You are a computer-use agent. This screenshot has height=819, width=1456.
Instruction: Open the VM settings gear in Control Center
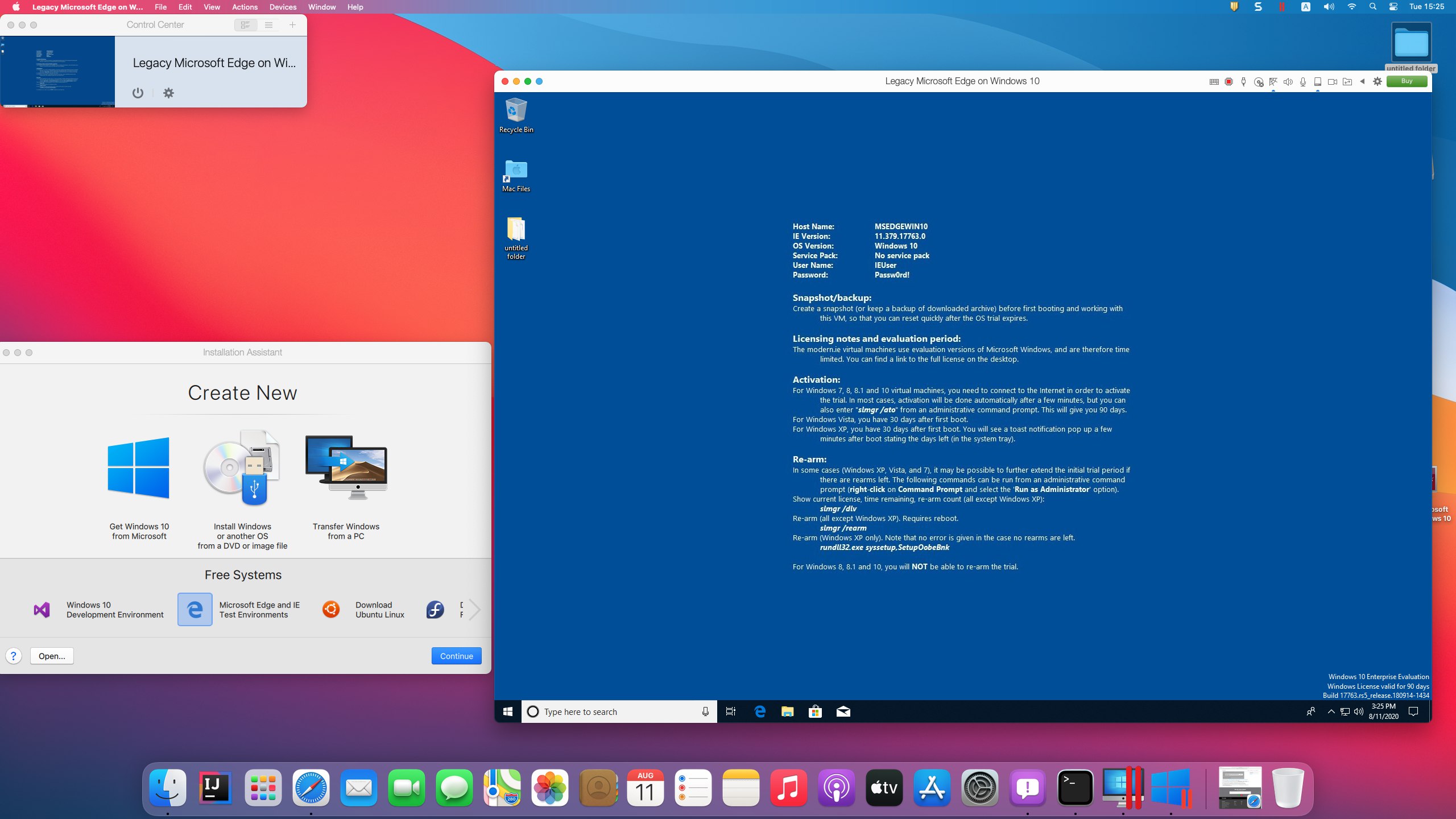coord(168,93)
